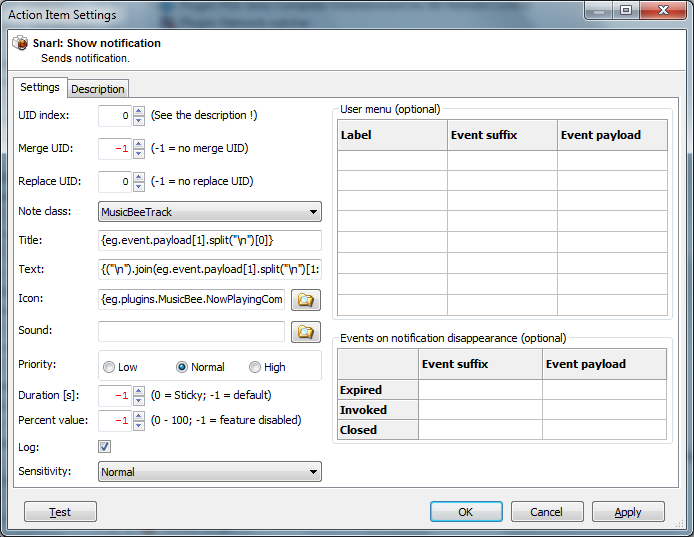Click the Apply button
Image resolution: width=694 pixels, height=537 pixels.
point(628,512)
